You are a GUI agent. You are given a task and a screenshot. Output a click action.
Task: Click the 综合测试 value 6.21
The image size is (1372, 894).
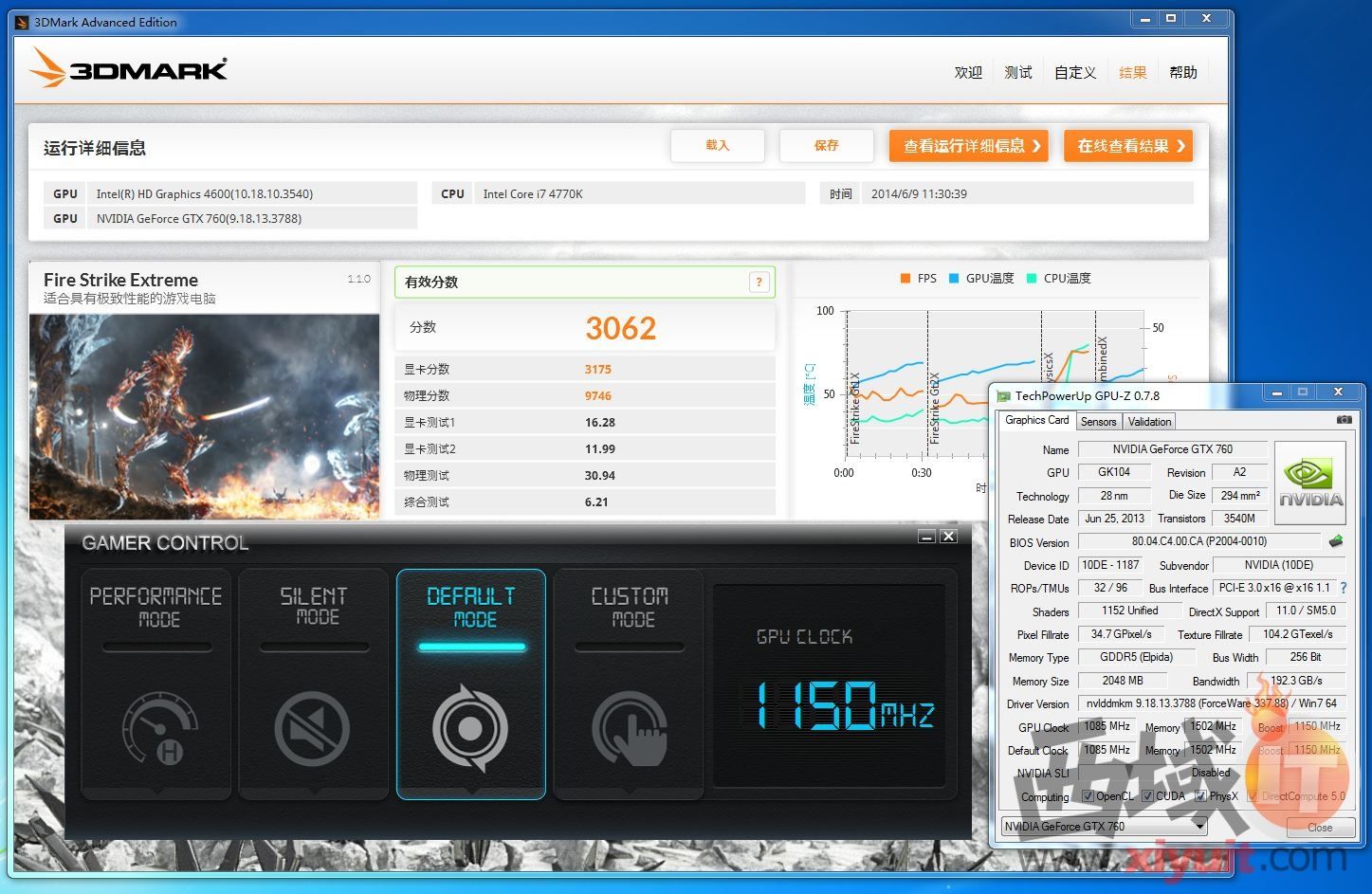click(596, 502)
